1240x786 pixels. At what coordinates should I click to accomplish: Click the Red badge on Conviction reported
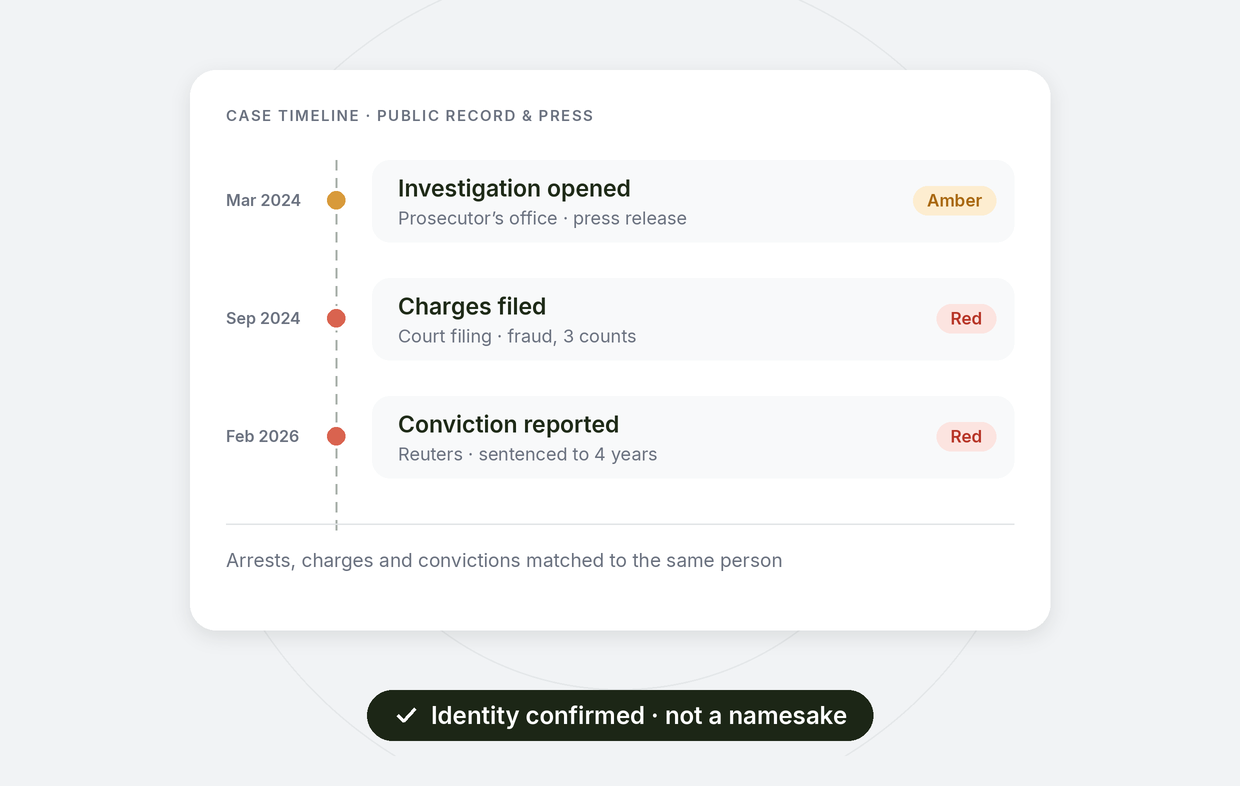click(966, 436)
